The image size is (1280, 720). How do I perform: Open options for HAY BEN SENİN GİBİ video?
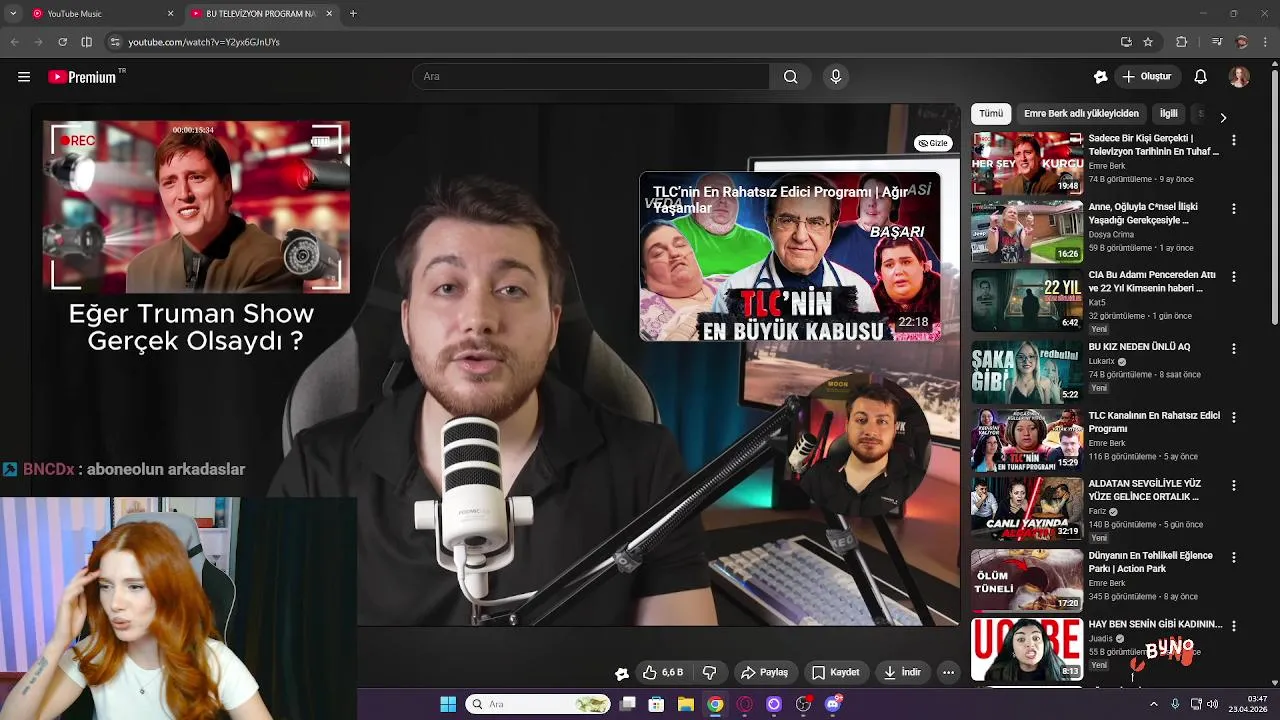click(x=1233, y=625)
